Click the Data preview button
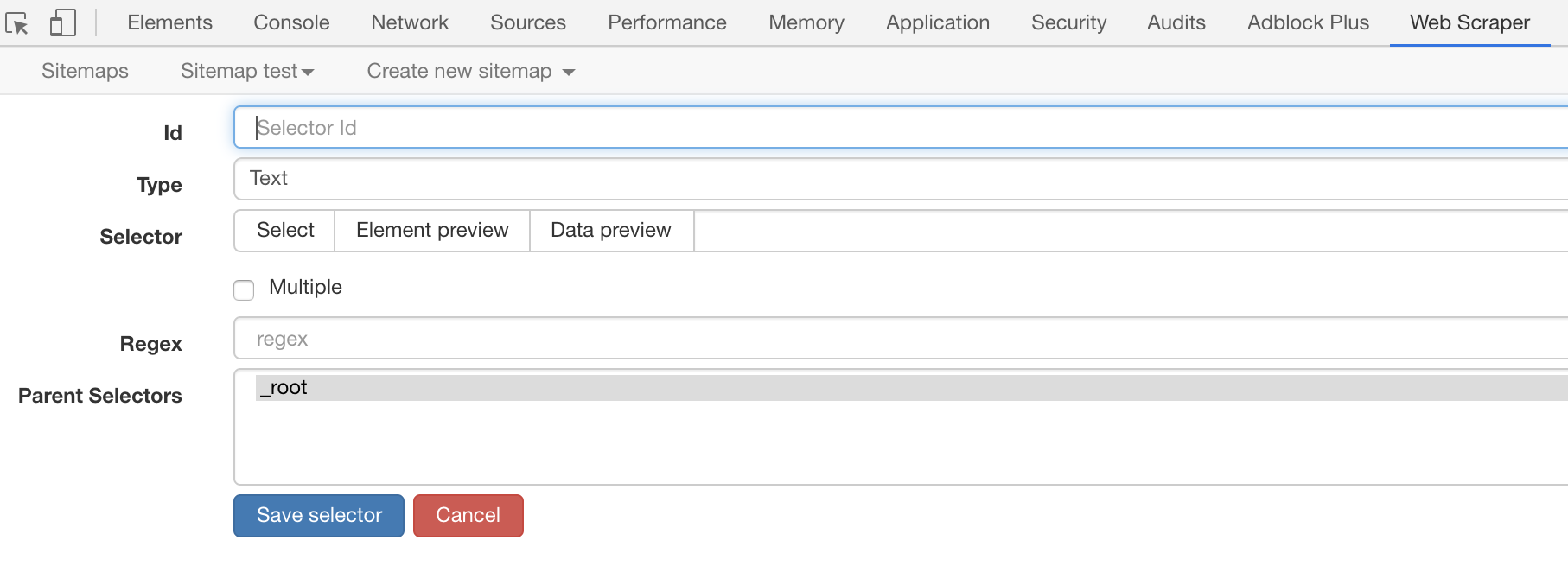This screenshot has width=1568, height=572. [610, 231]
